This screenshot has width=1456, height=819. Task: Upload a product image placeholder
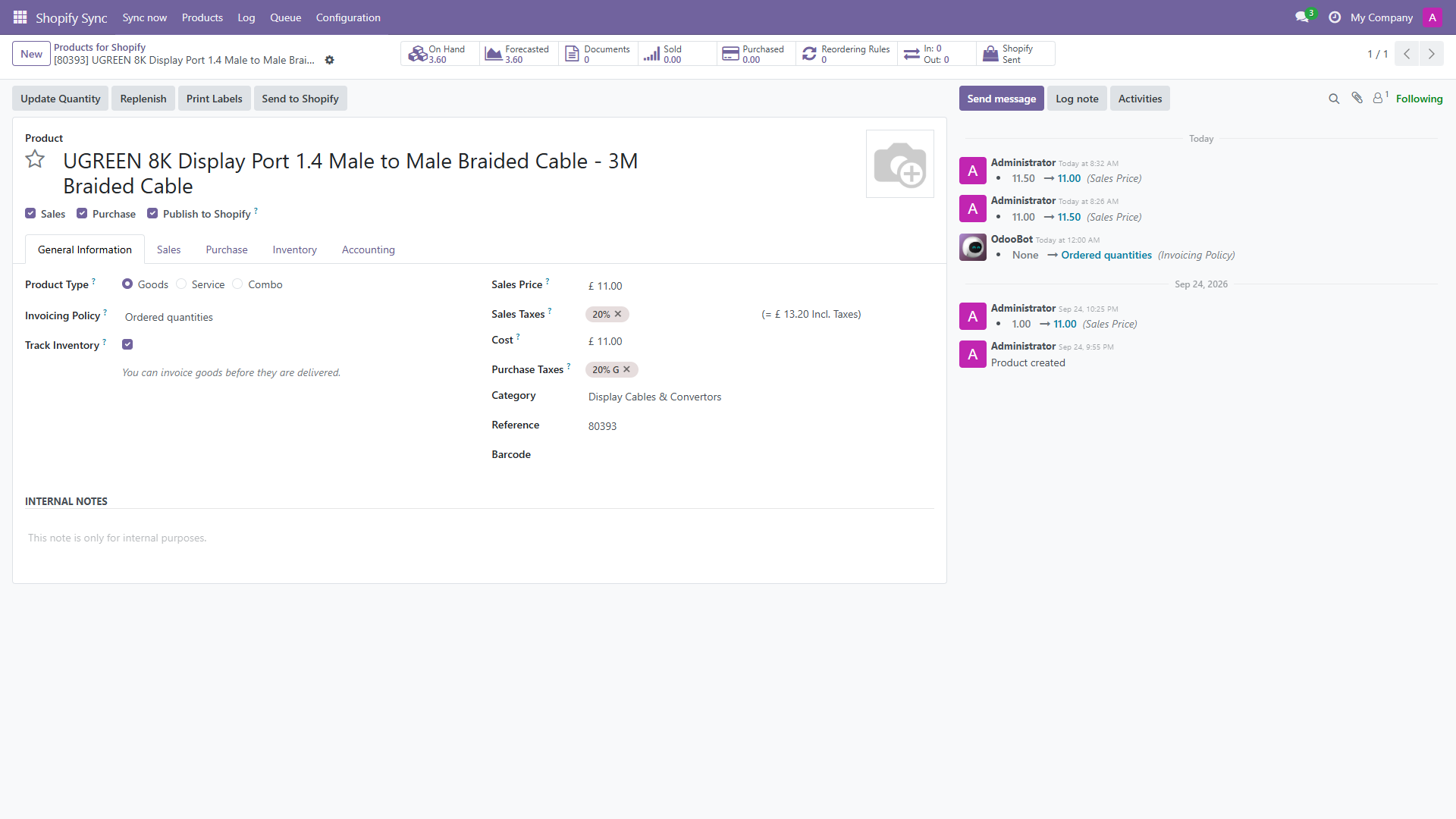pyautogui.click(x=899, y=164)
